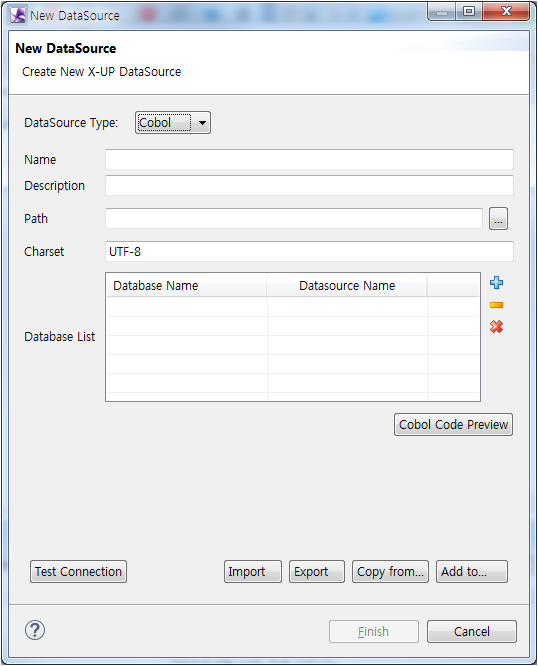Screen dimensions: 538x666
Task: Click into the Path text field
Action: click(294, 219)
